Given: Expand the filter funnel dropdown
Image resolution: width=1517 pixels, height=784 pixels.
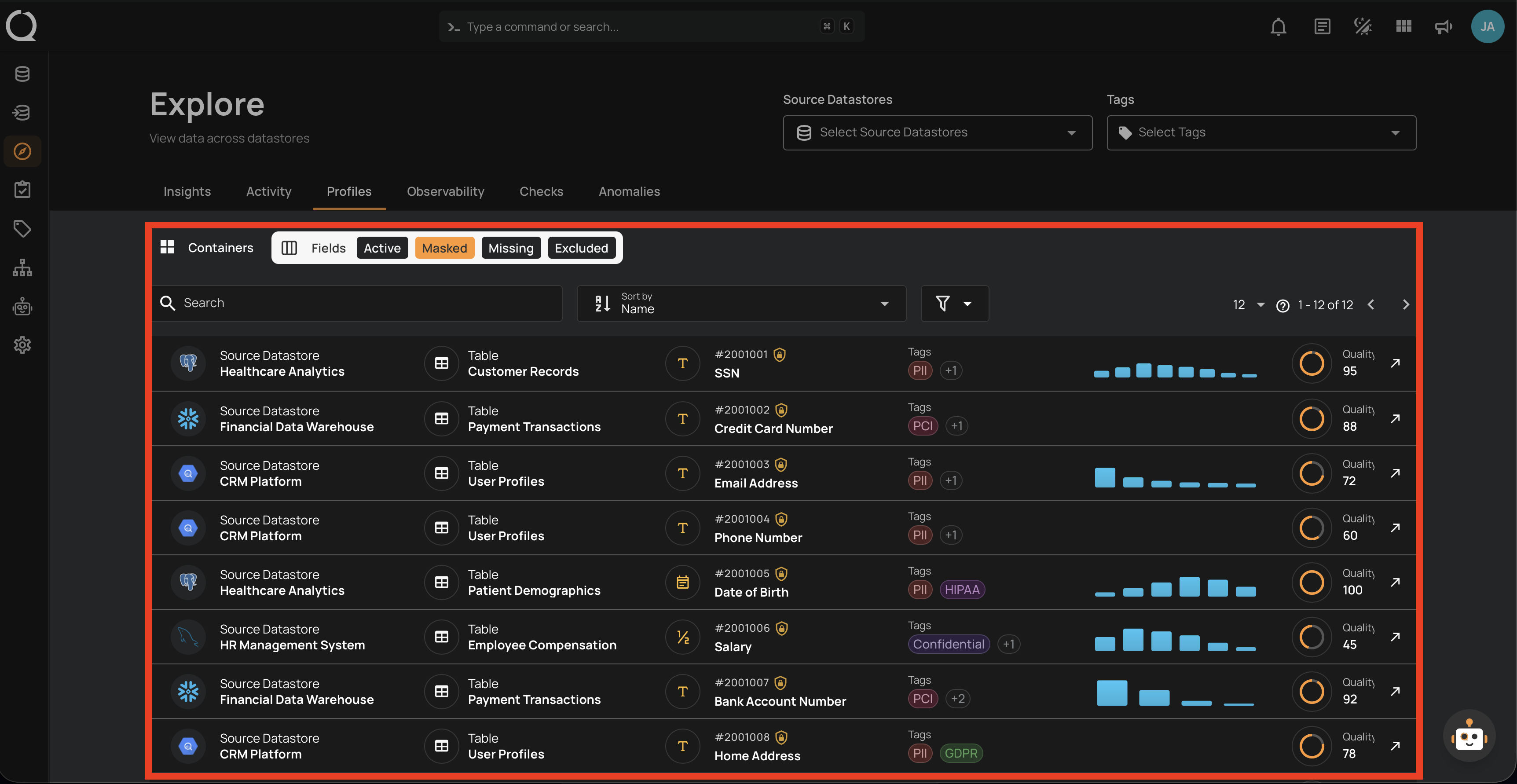Looking at the screenshot, I should [954, 304].
